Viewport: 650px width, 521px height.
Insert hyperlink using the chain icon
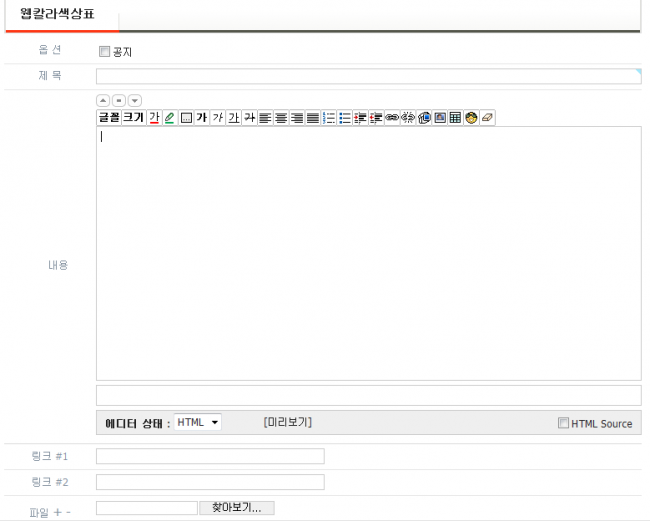point(392,118)
